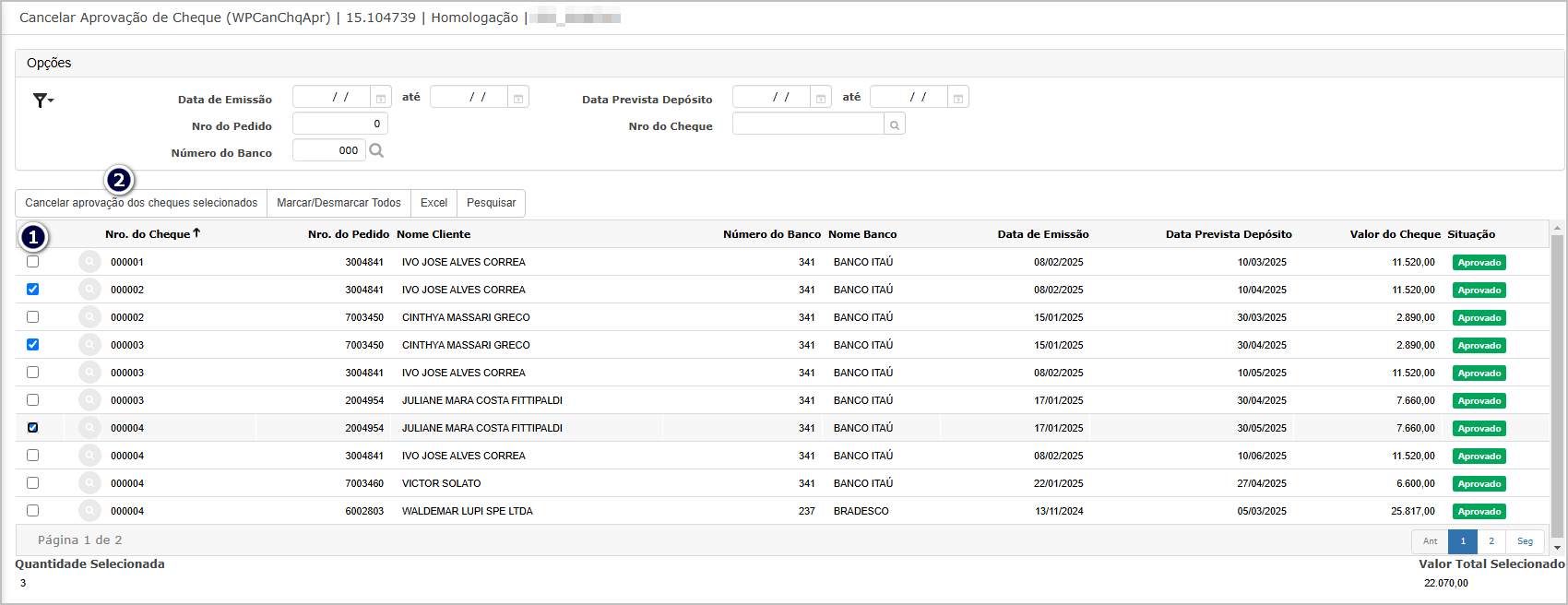Viewport: 1568px width, 605px height.
Task: Open the filter funnel dropdown in Opções
Action: click(42, 101)
